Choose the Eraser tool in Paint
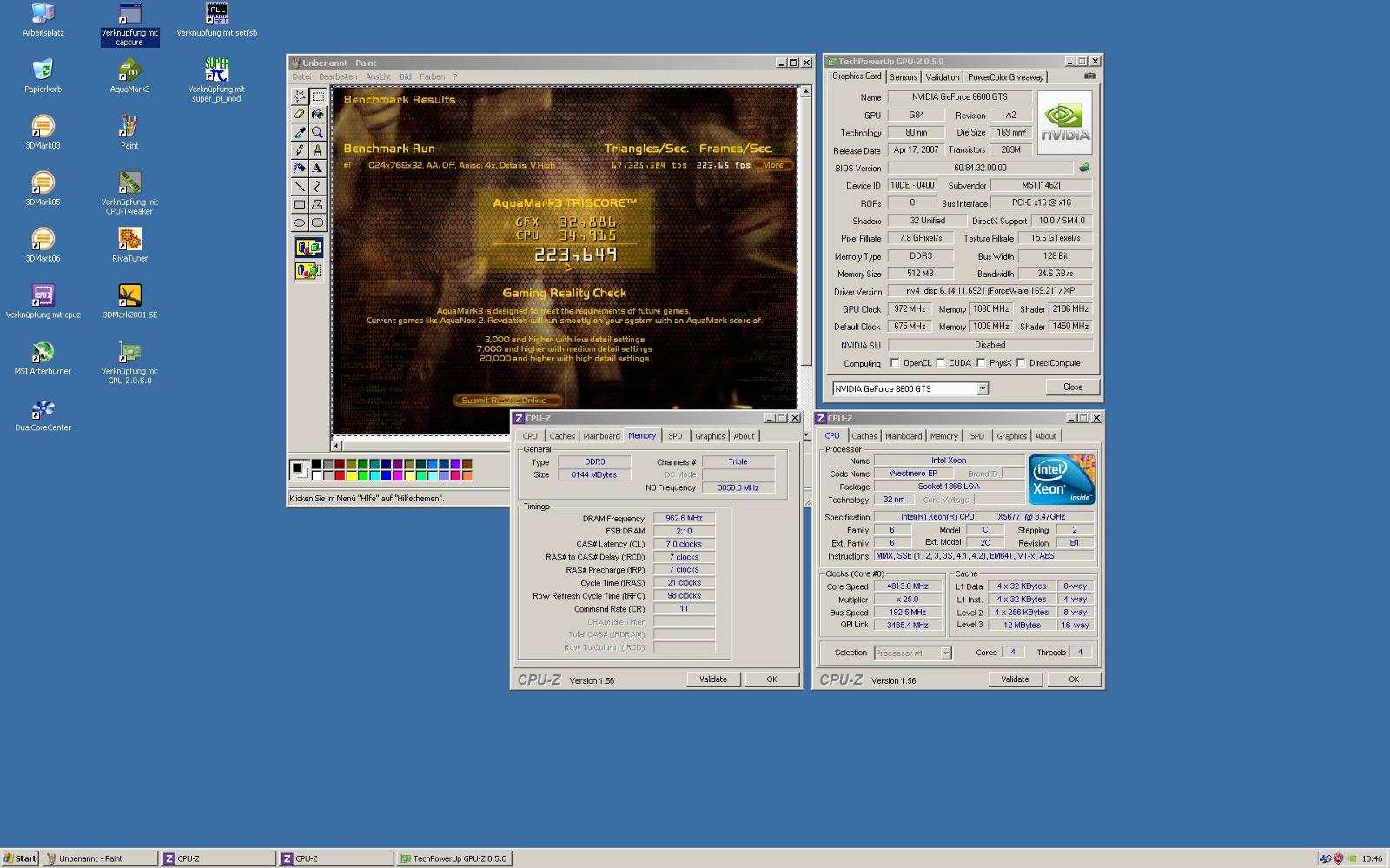 tap(300, 115)
